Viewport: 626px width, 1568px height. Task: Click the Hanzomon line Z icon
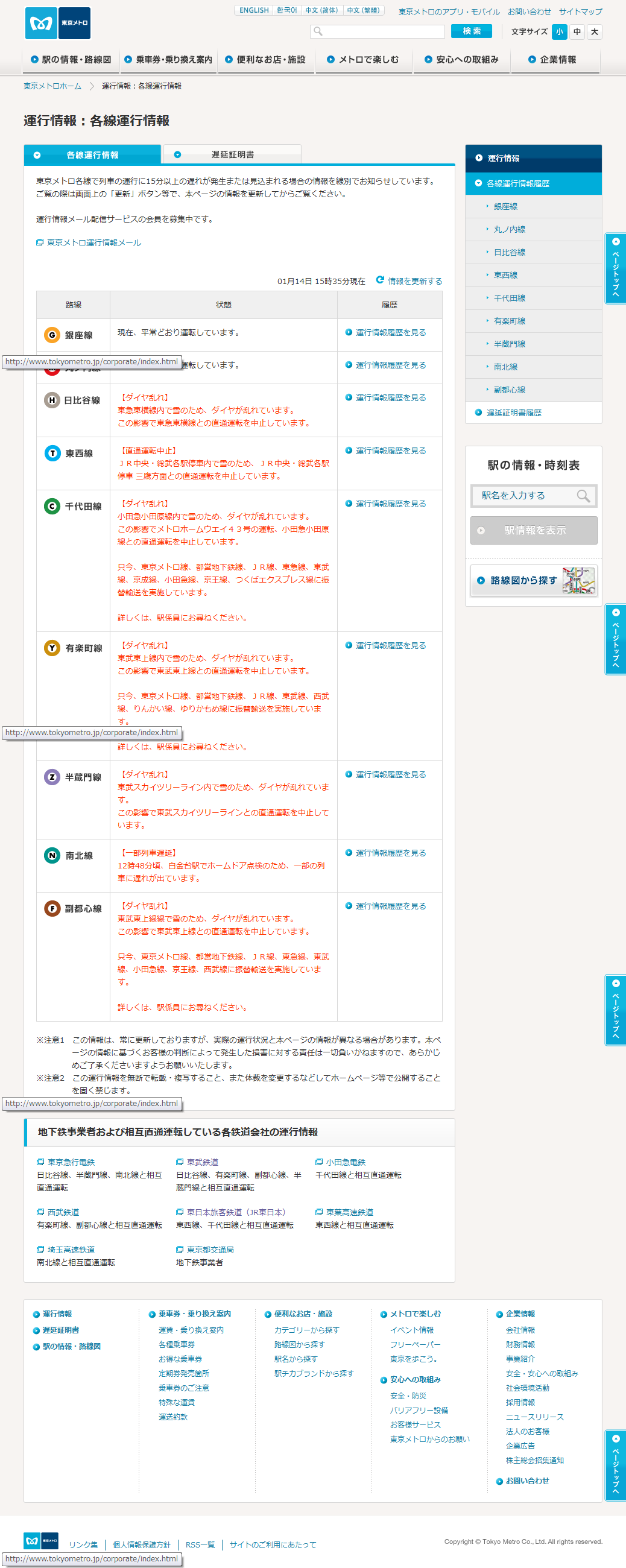52,777
